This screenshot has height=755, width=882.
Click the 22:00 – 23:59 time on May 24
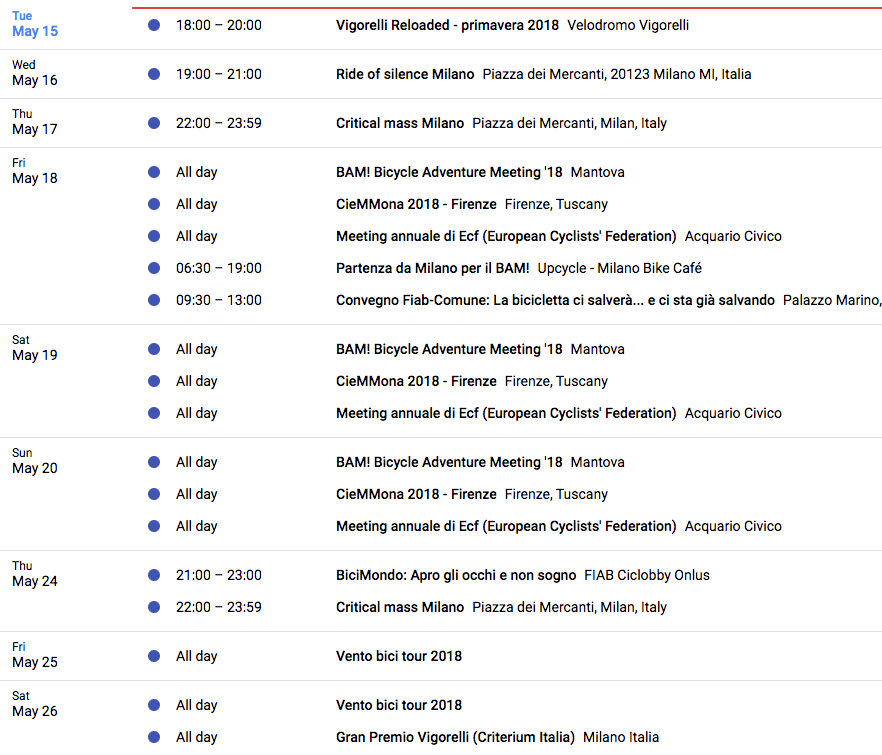pyautogui.click(x=219, y=608)
